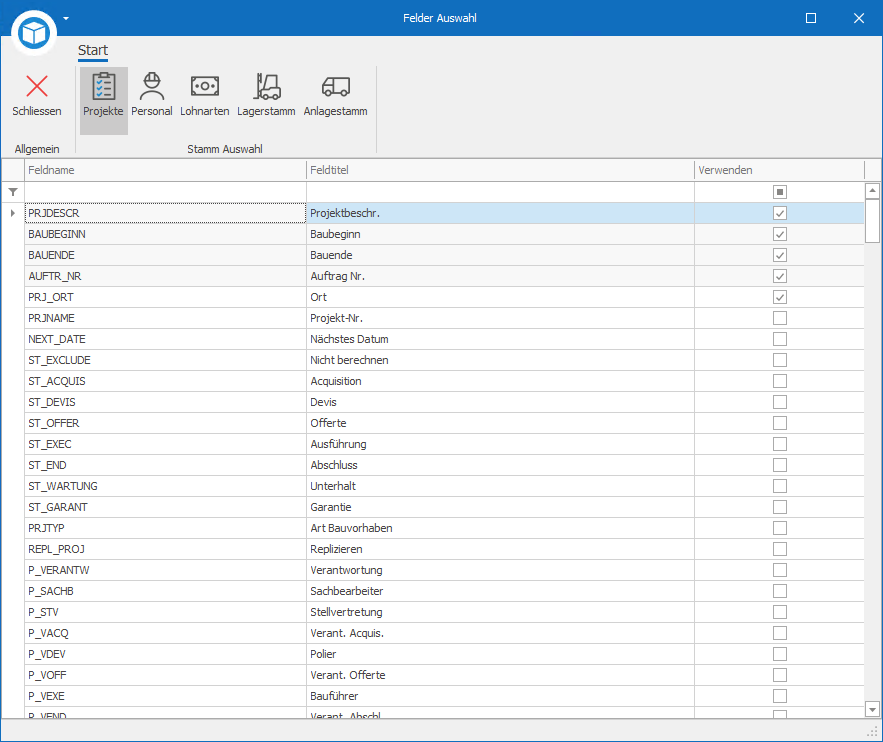Image resolution: width=883 pixels, height=742 pixels.
Task: Select the P_VEXE field name cell
Action: point(165,696)
